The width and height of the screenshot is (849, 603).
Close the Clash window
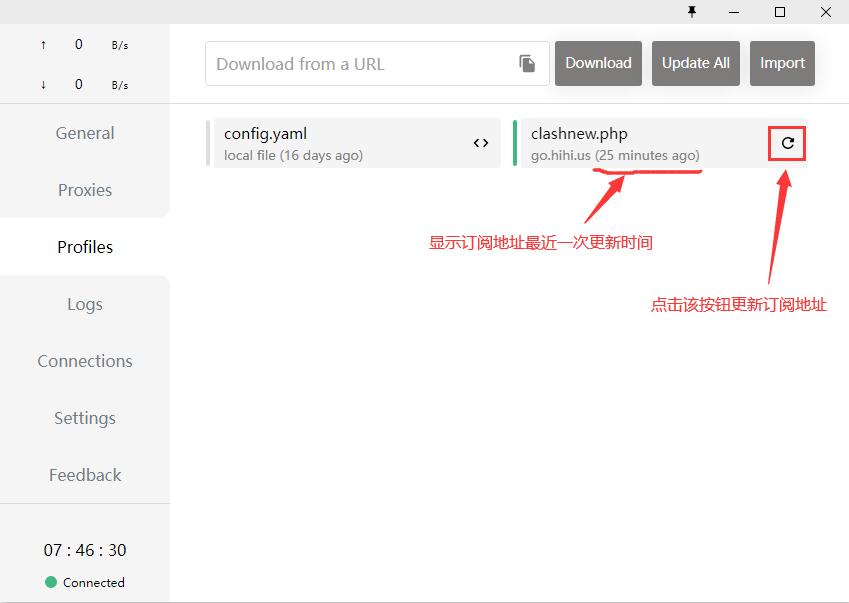[x=825, y=12]
